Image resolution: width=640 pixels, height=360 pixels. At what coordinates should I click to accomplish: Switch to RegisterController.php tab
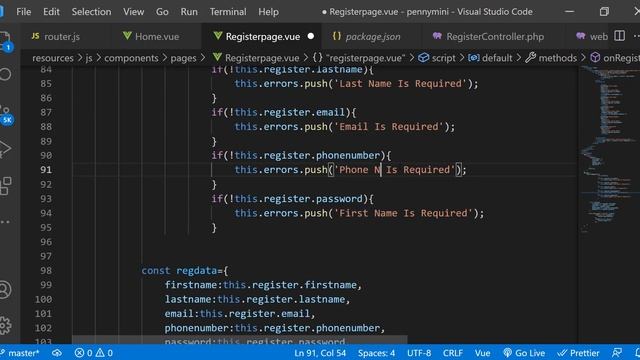[x=488, y=36]
